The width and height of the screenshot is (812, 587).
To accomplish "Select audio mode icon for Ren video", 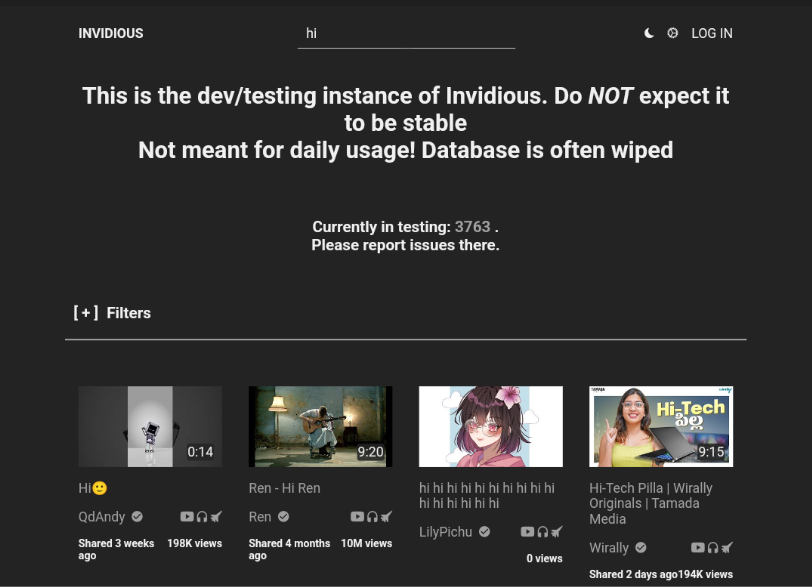I will (372, 517).
